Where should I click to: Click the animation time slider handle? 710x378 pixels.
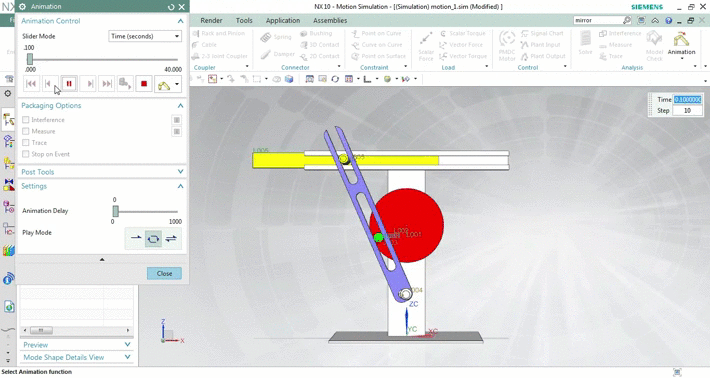[x=29, y=59]
